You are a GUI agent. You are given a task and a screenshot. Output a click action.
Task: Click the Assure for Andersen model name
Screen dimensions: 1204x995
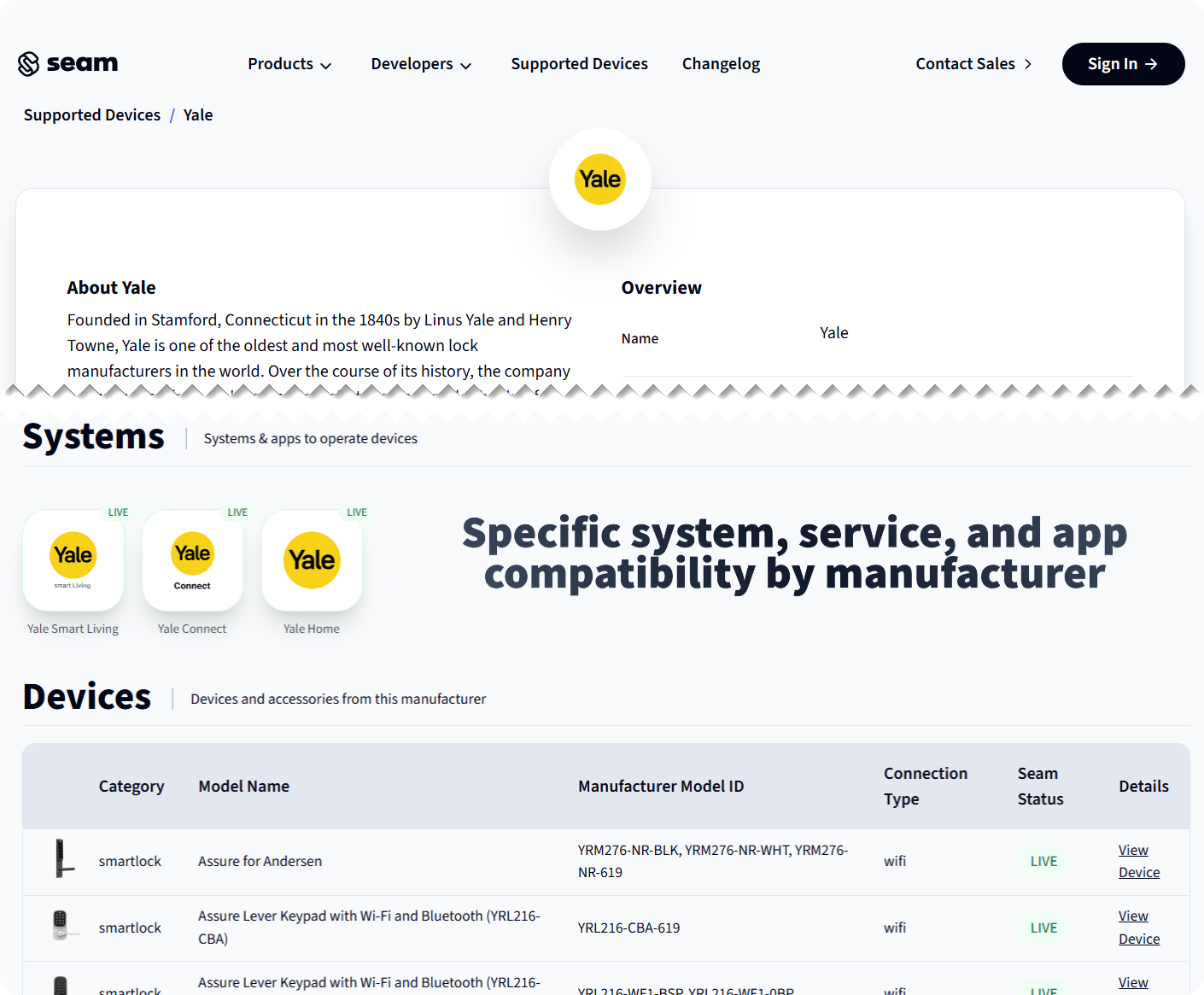point(260,861)
